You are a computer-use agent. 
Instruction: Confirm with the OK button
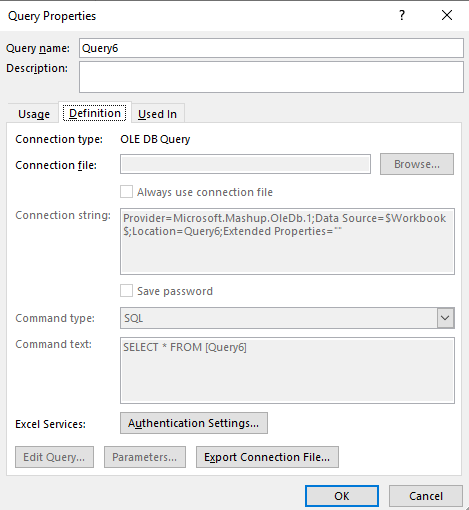(342, 496)
